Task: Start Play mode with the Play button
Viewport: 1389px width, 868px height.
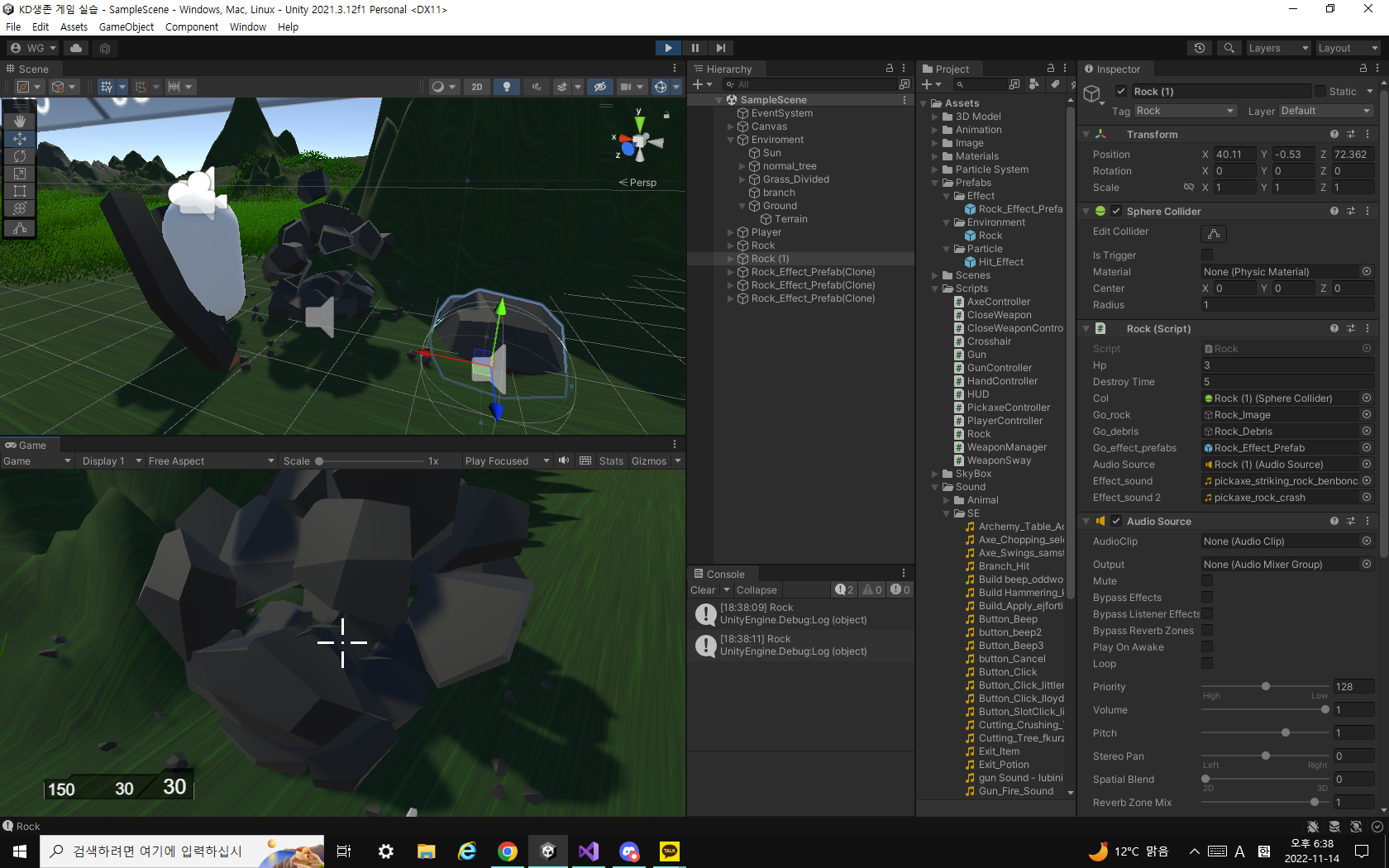Action: (x=668, y=48)
